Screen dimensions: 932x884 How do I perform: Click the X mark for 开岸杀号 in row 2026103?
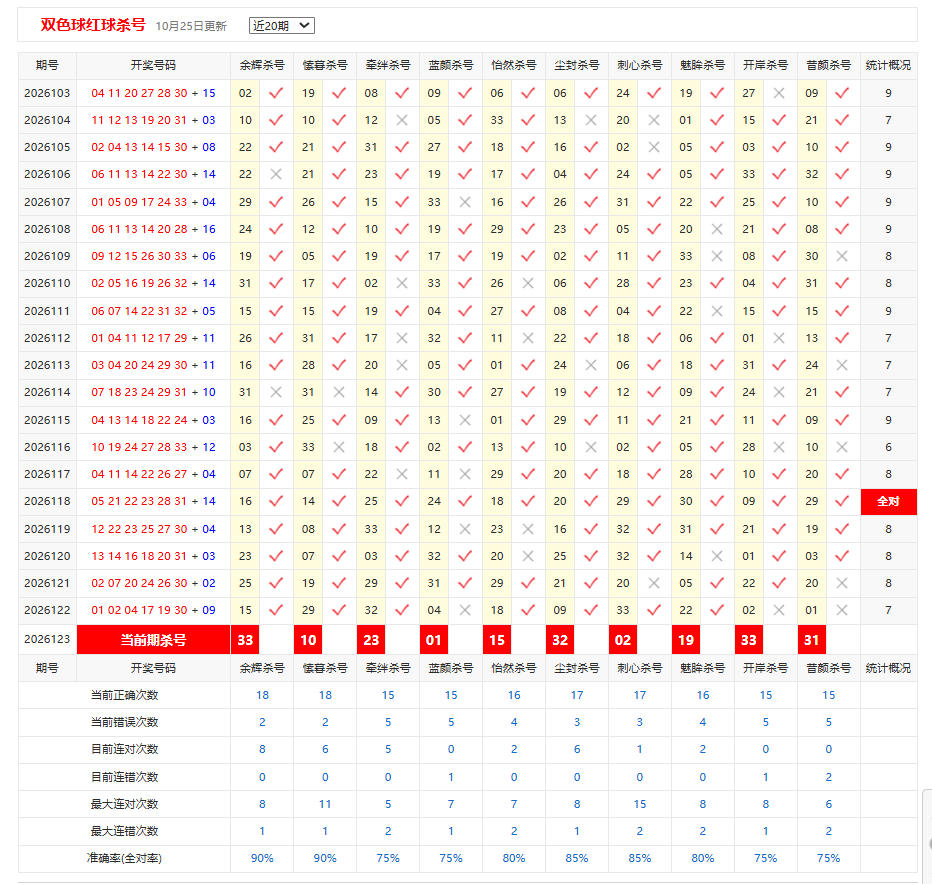[779, 93]
